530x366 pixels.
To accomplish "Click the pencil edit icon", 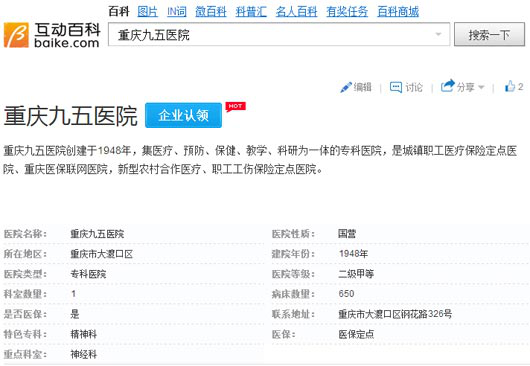I will pos(346,87).
